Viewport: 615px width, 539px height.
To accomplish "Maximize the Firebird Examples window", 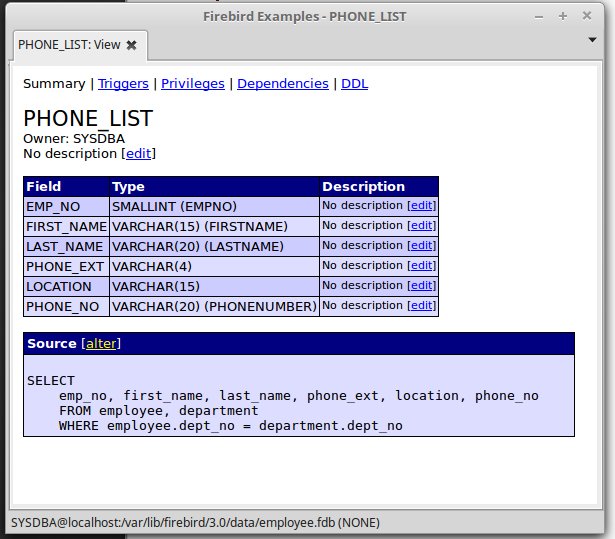I will 564,15.
